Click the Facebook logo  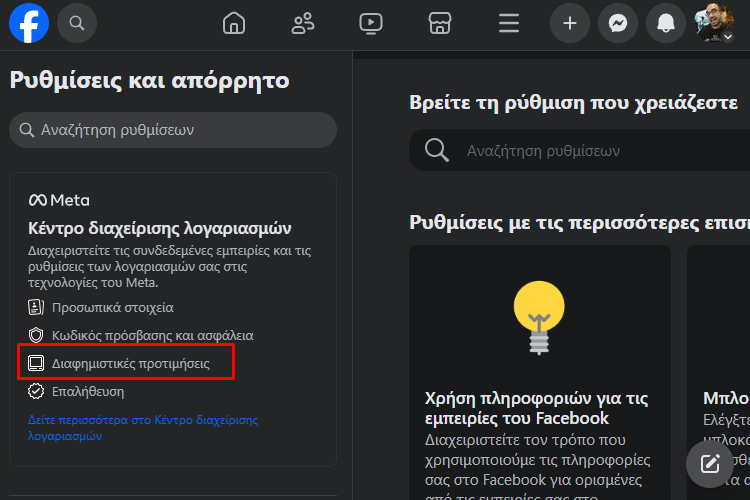tap(29, 23)
